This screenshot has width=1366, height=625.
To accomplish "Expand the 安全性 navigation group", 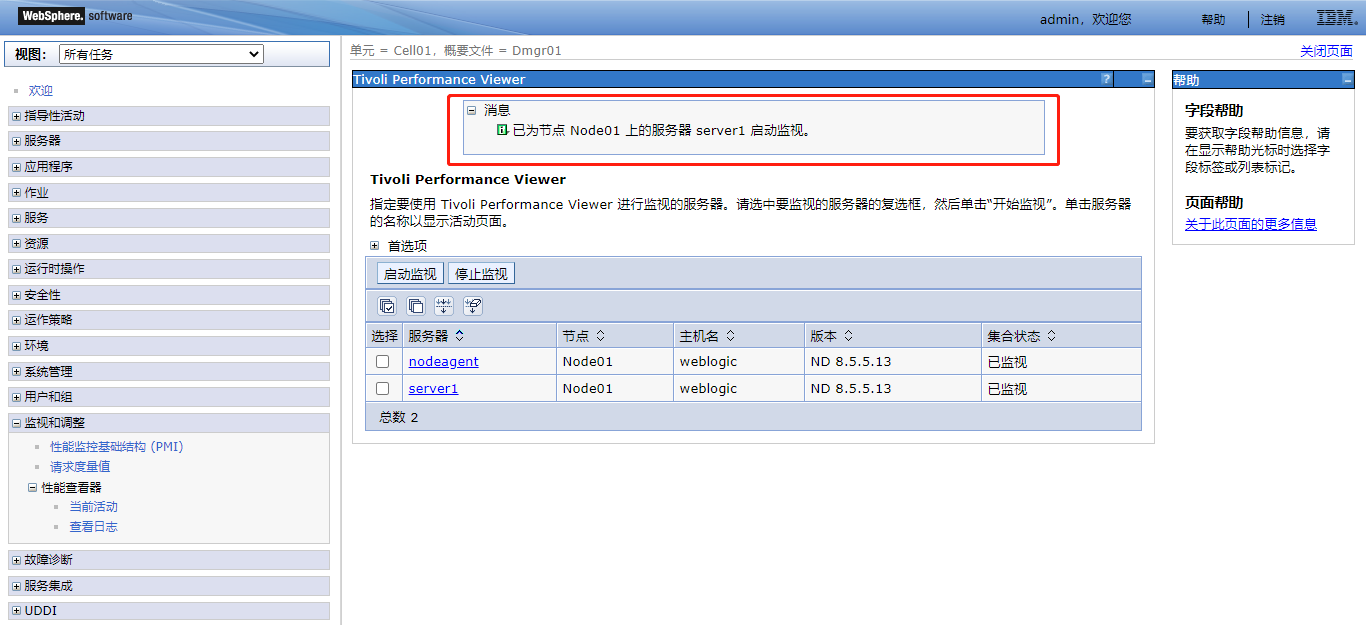I will point(16,295).
